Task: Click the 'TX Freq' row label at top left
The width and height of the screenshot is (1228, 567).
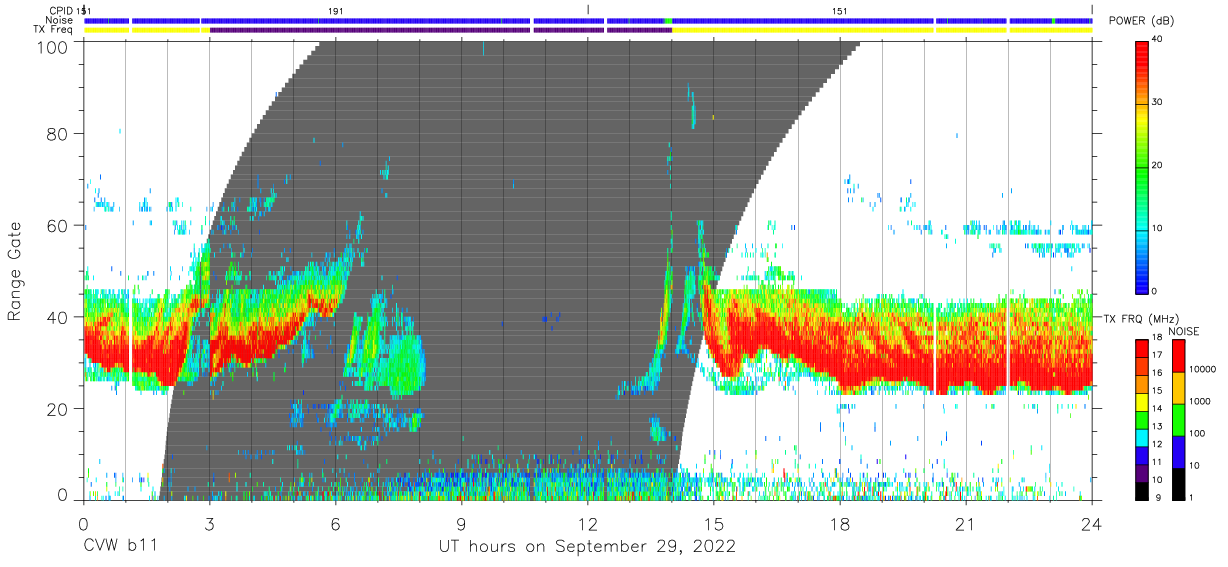Action: 53,30
